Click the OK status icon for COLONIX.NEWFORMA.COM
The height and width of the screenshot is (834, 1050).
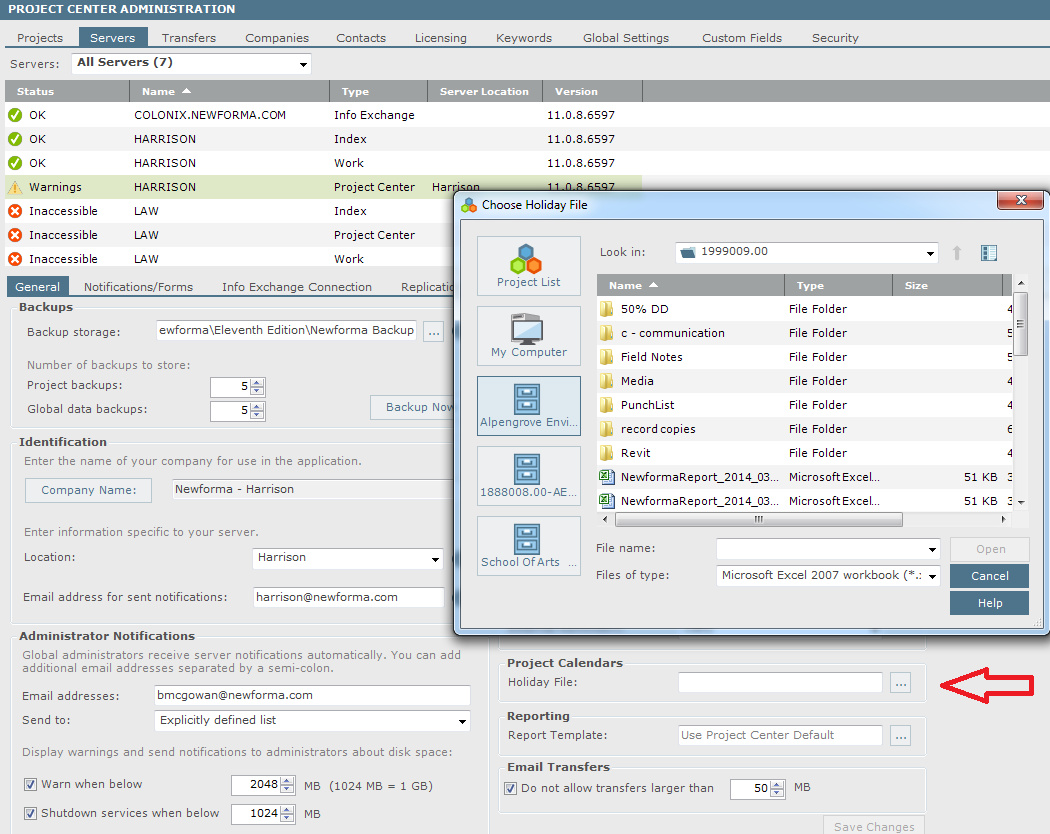(x=15, y=115)
